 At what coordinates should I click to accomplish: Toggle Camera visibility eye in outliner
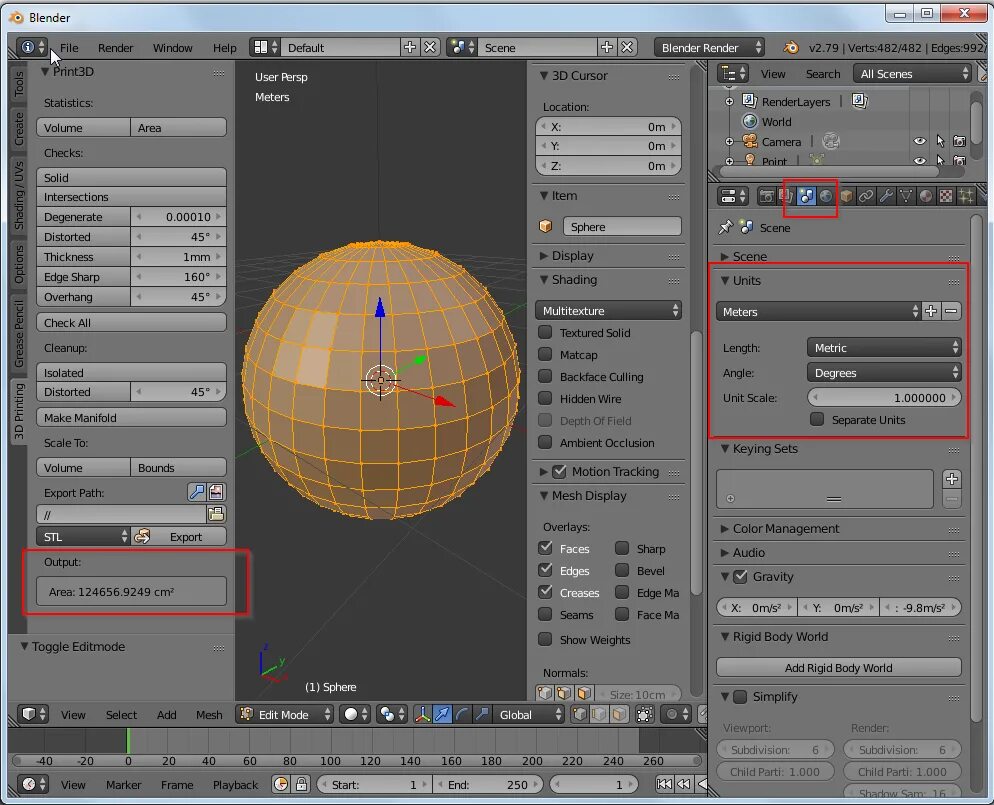919,141
